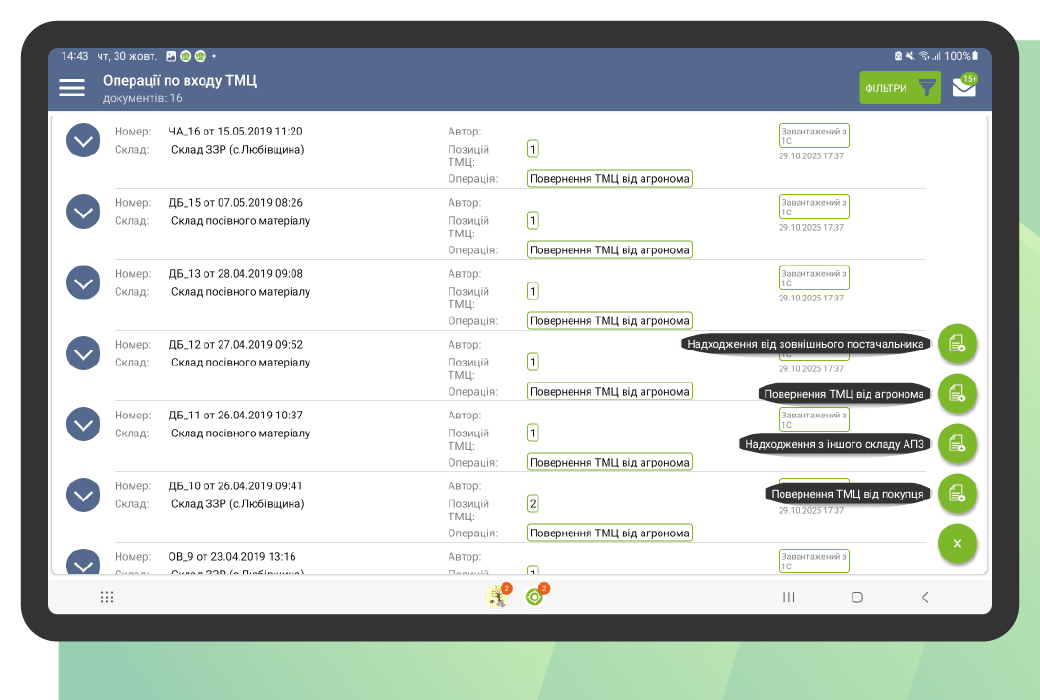The height and width of the screenshot is (700, 1040).
Task: Open the Android app drawer grid
Action: coord(107,597)
